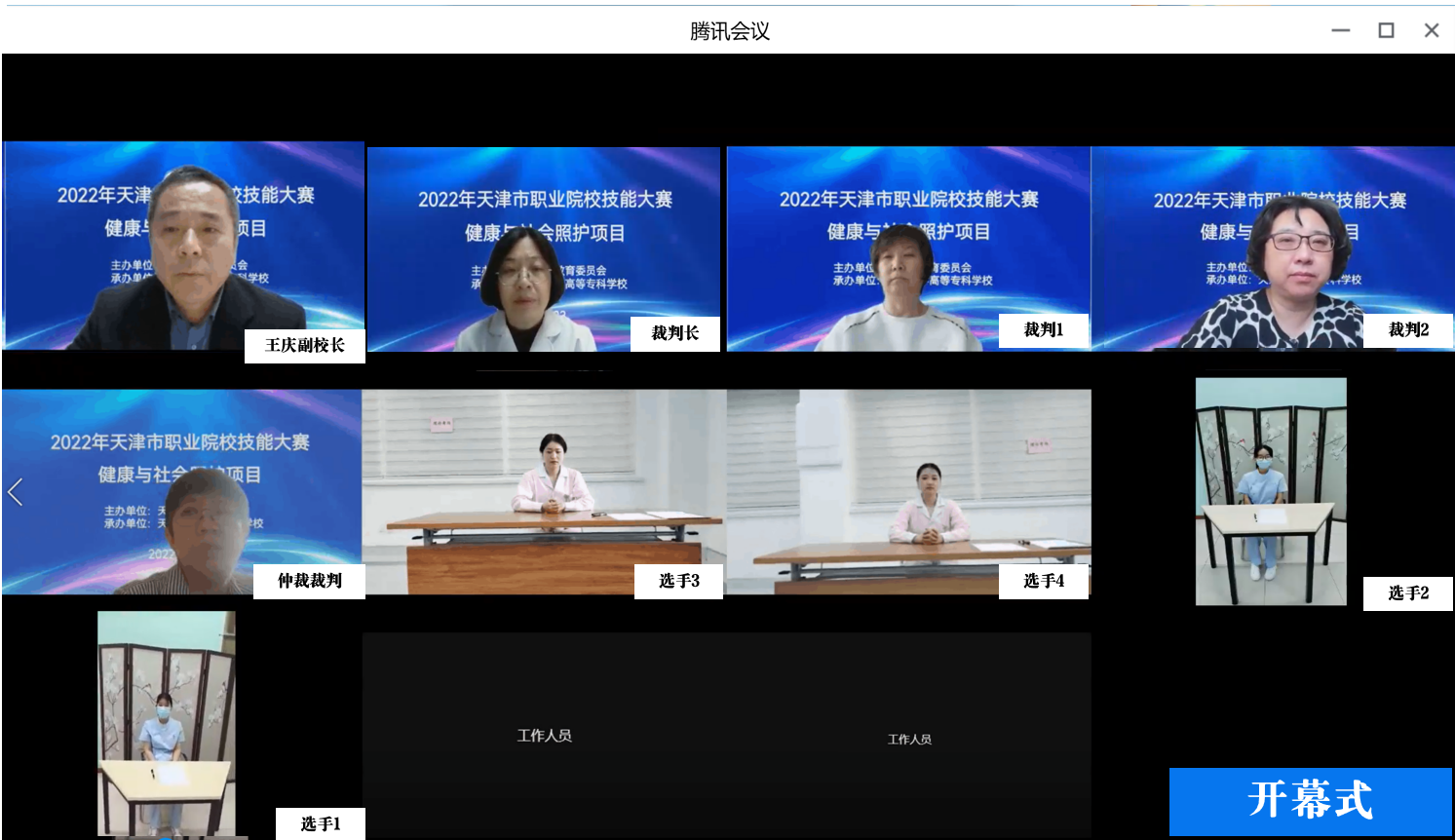Click the previous page arrow on left edge
The image size is (1455, 840).
coord(16,492)
